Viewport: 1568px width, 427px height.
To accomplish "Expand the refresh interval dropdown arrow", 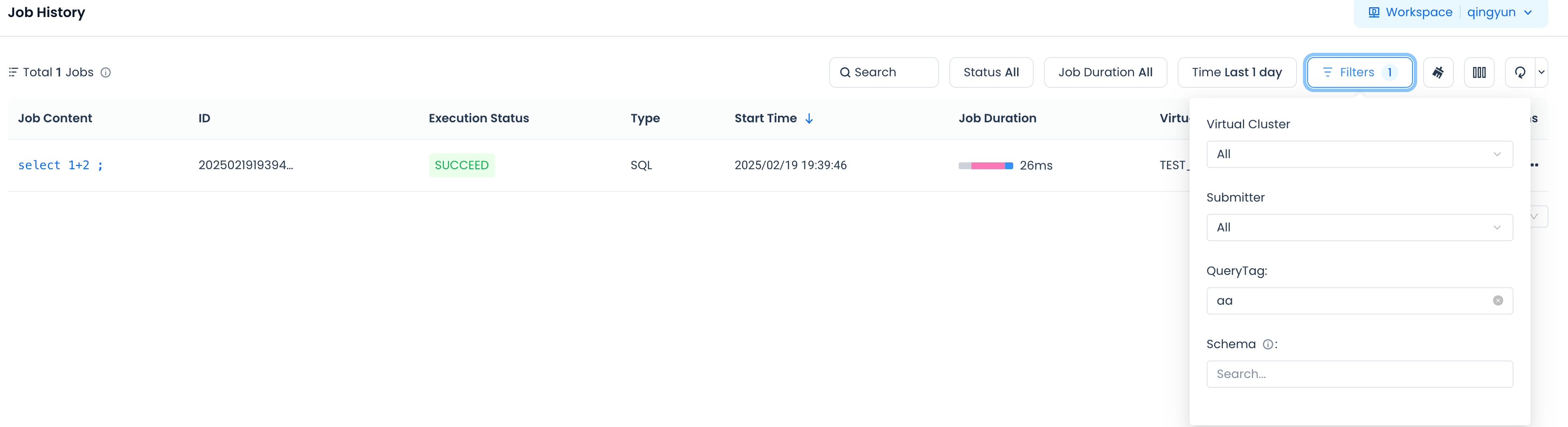I will [1541, 72].
